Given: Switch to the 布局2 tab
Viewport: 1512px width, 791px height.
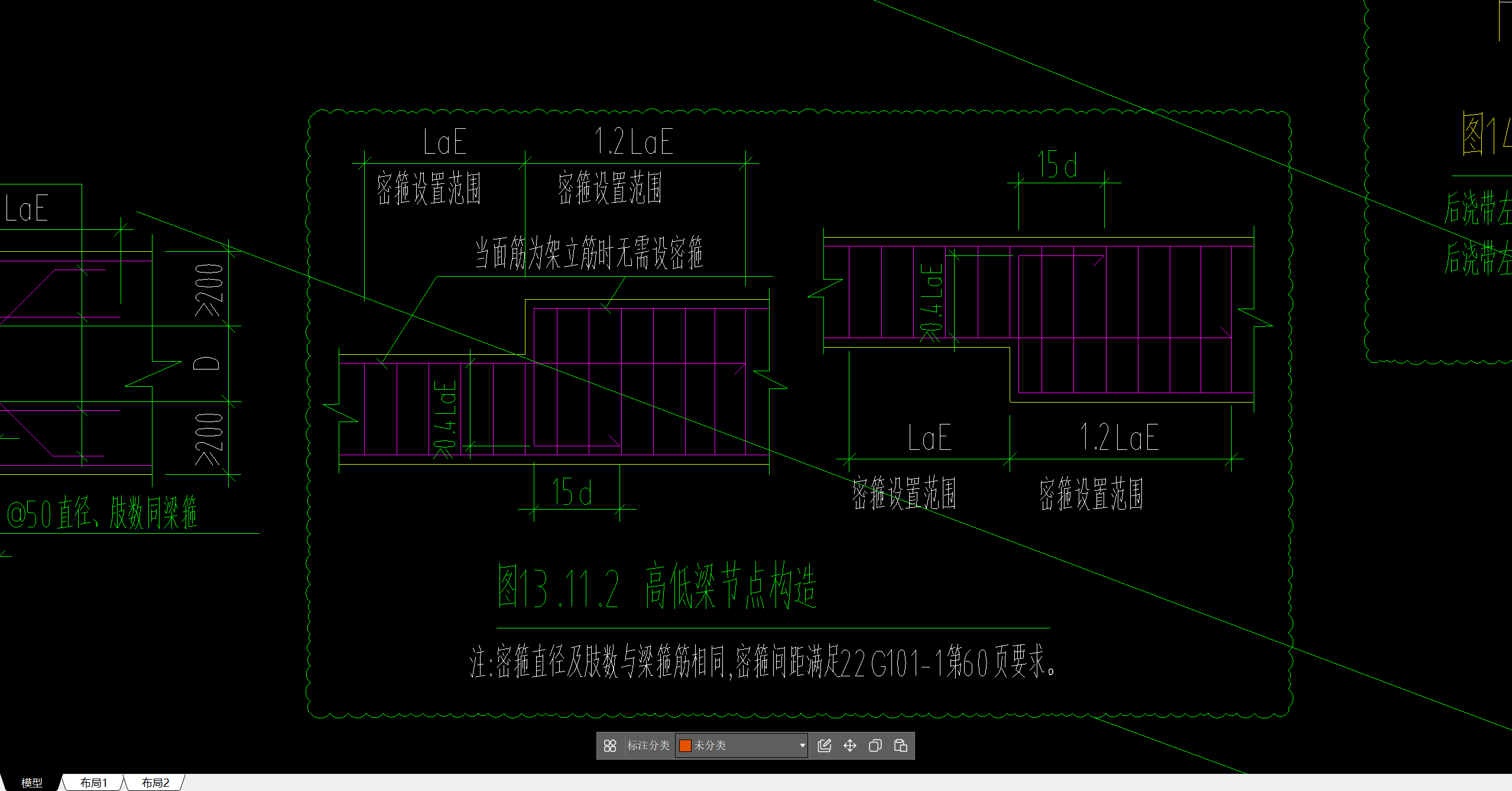Looking at the screenshot, I should pyautogui.click(x=155, y=783).
